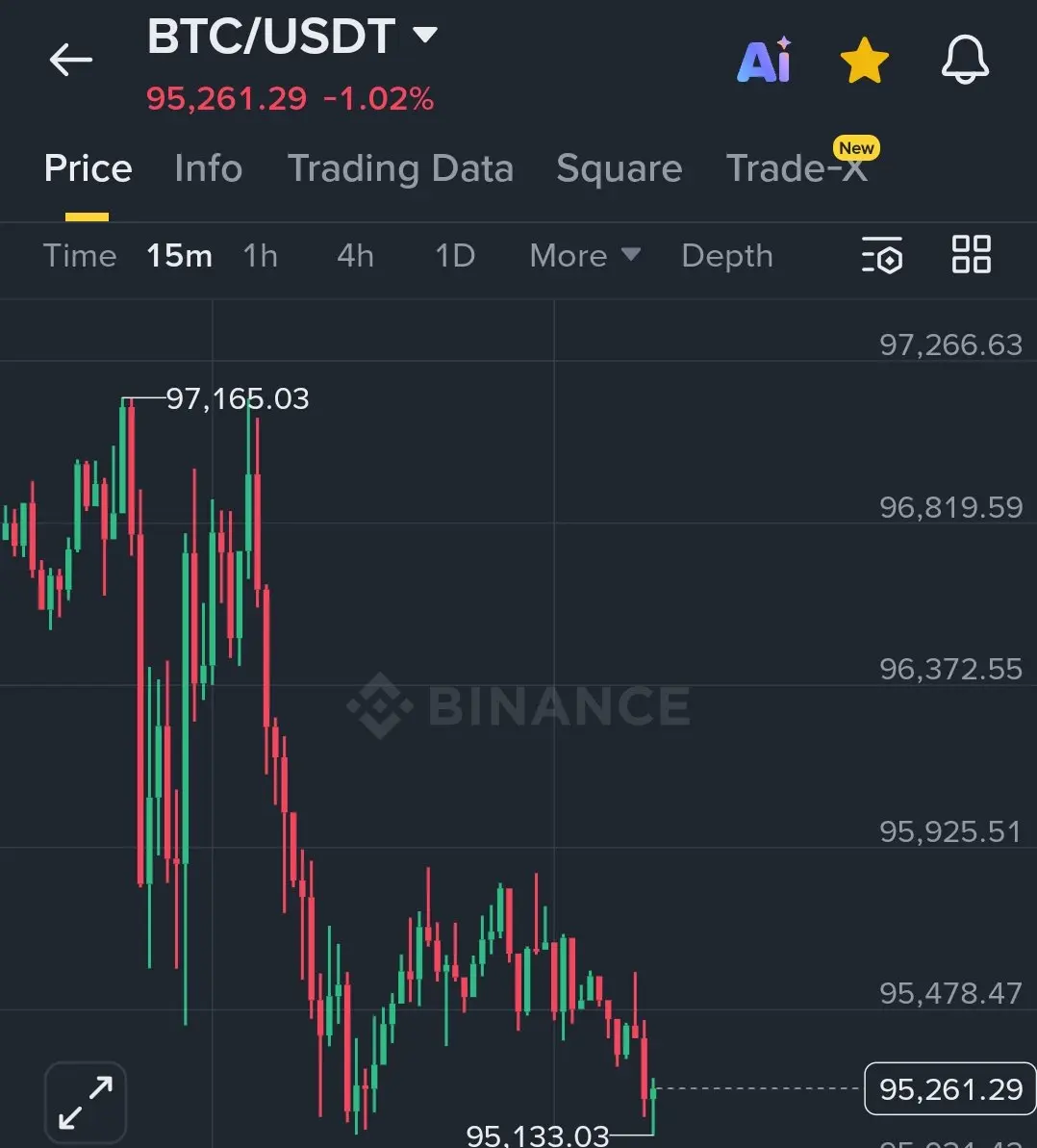1037x1148 pixels.
Task: Select the 1h timeframe
Action: pos(261,256)
